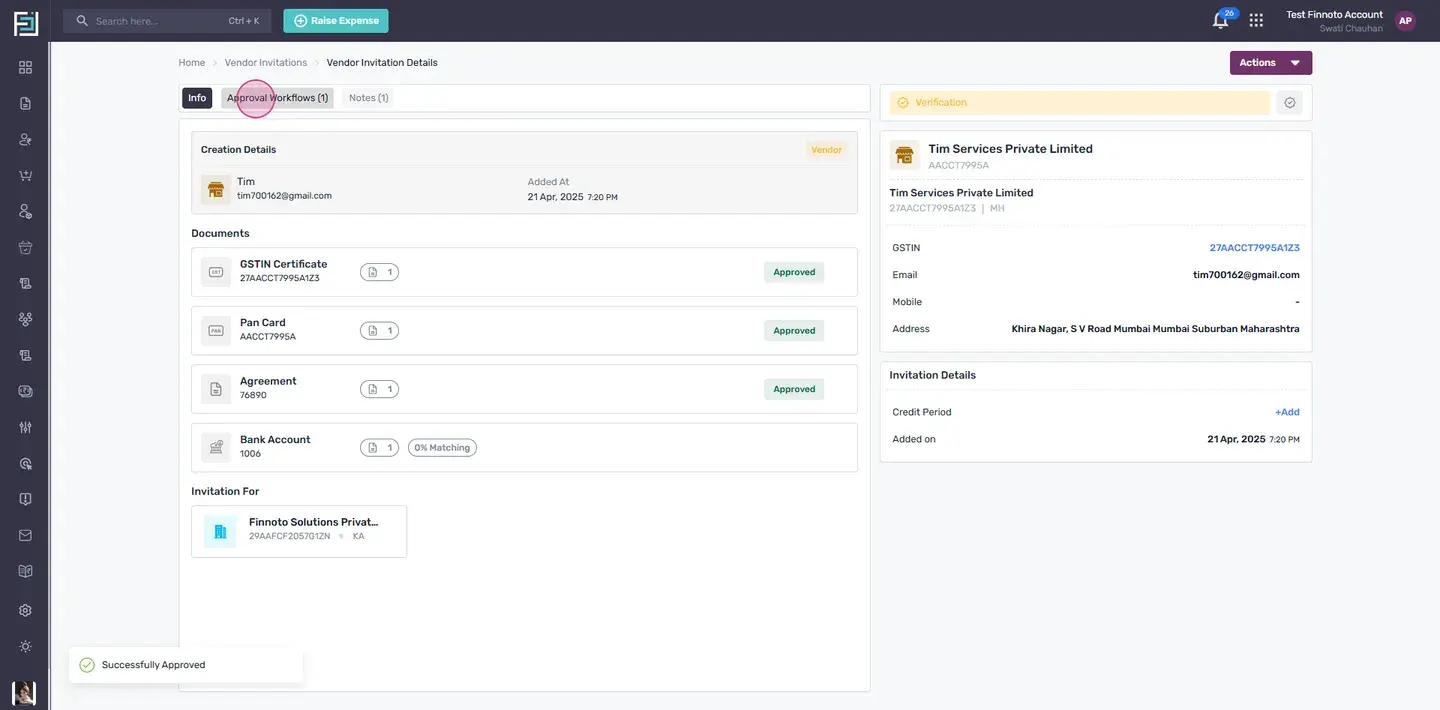The image size is (1440, 710).
Task: Open GSTIN Certificate file count badge
Action: pos(379,272)
